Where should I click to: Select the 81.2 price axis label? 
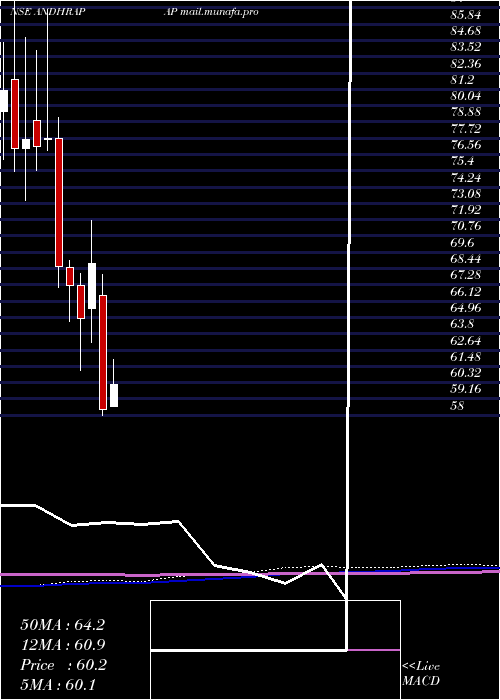pyautogui.click(x=462, y=80)
